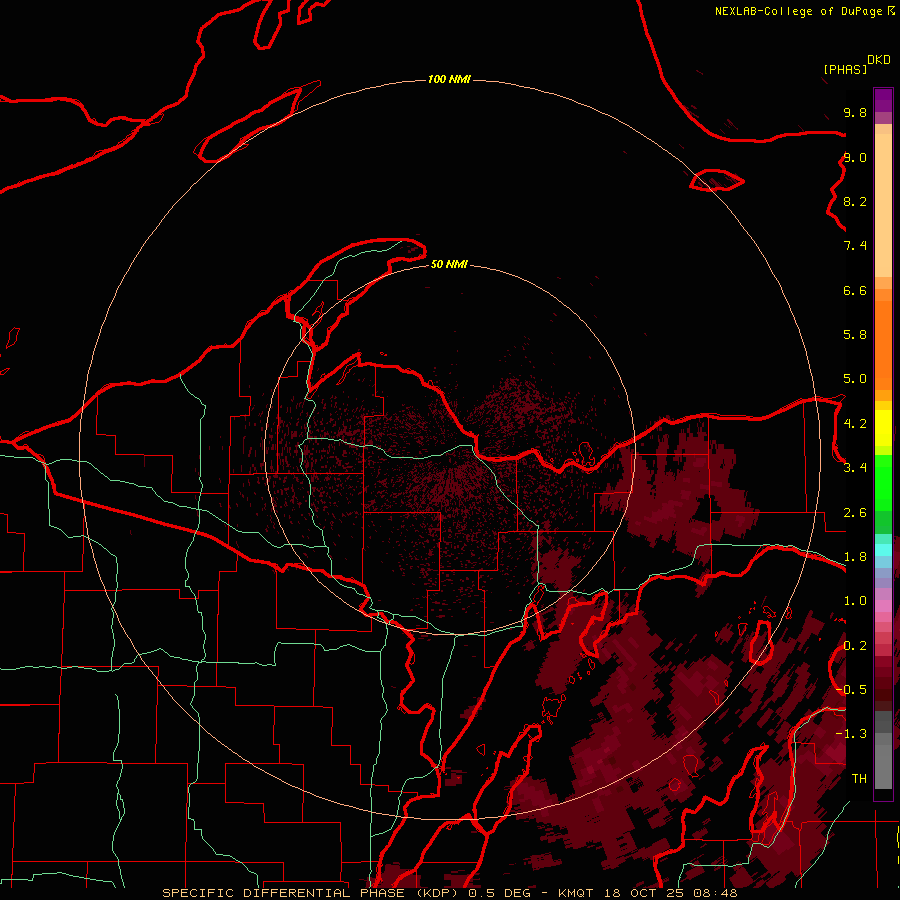Click the '18 OCT 25 08:48' timestamp
The width and height of the screenshot is (900, 900).
pyautogui.click(x=670, y=893)
